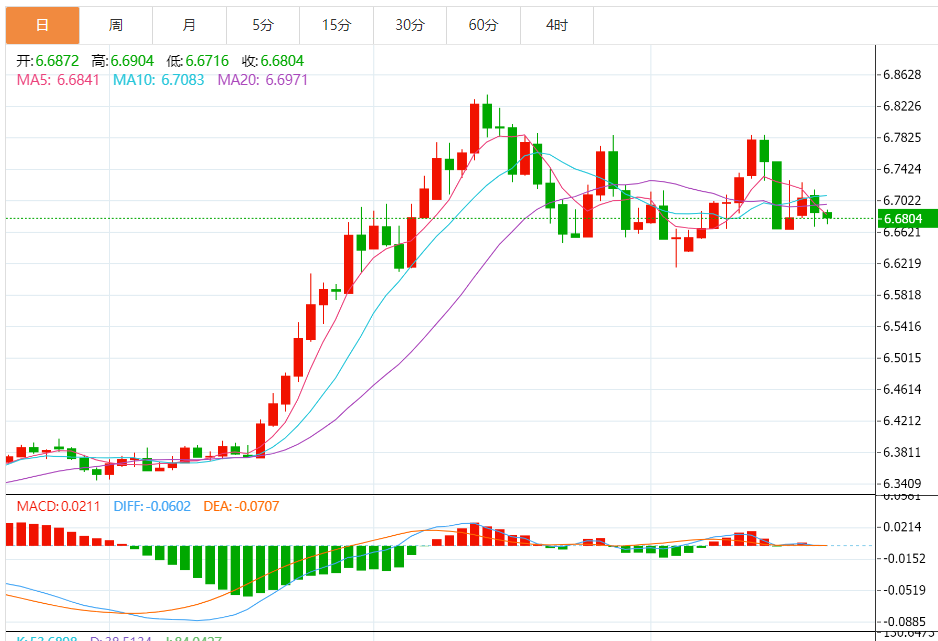Click the 高:6.6904 high price value
This screenshot has width=938, height=641.
point(123,61)
